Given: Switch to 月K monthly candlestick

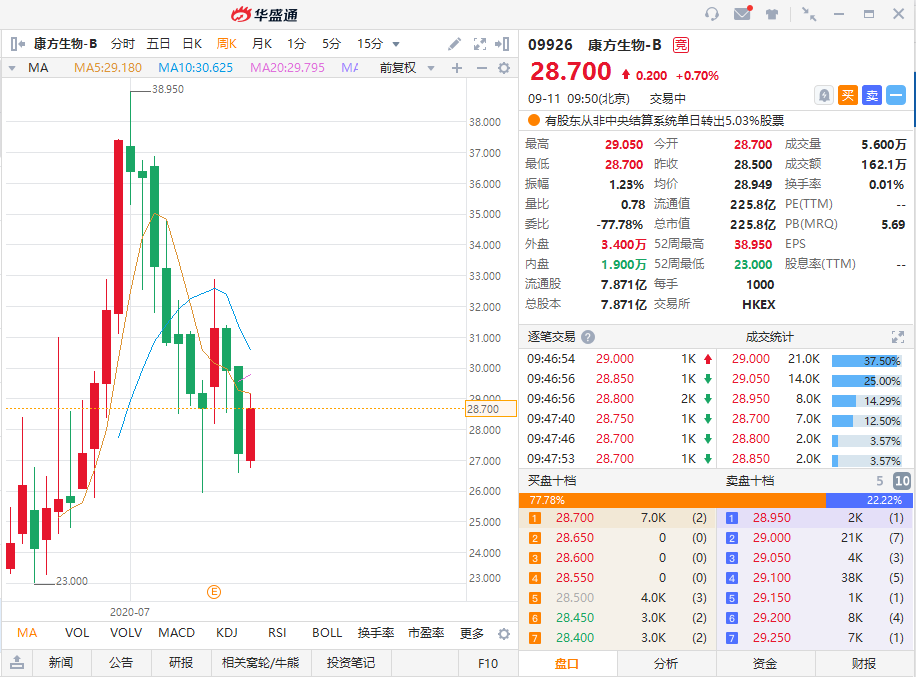Looking at the screenshot, I should pyautogui.click(x=262, y=44).
